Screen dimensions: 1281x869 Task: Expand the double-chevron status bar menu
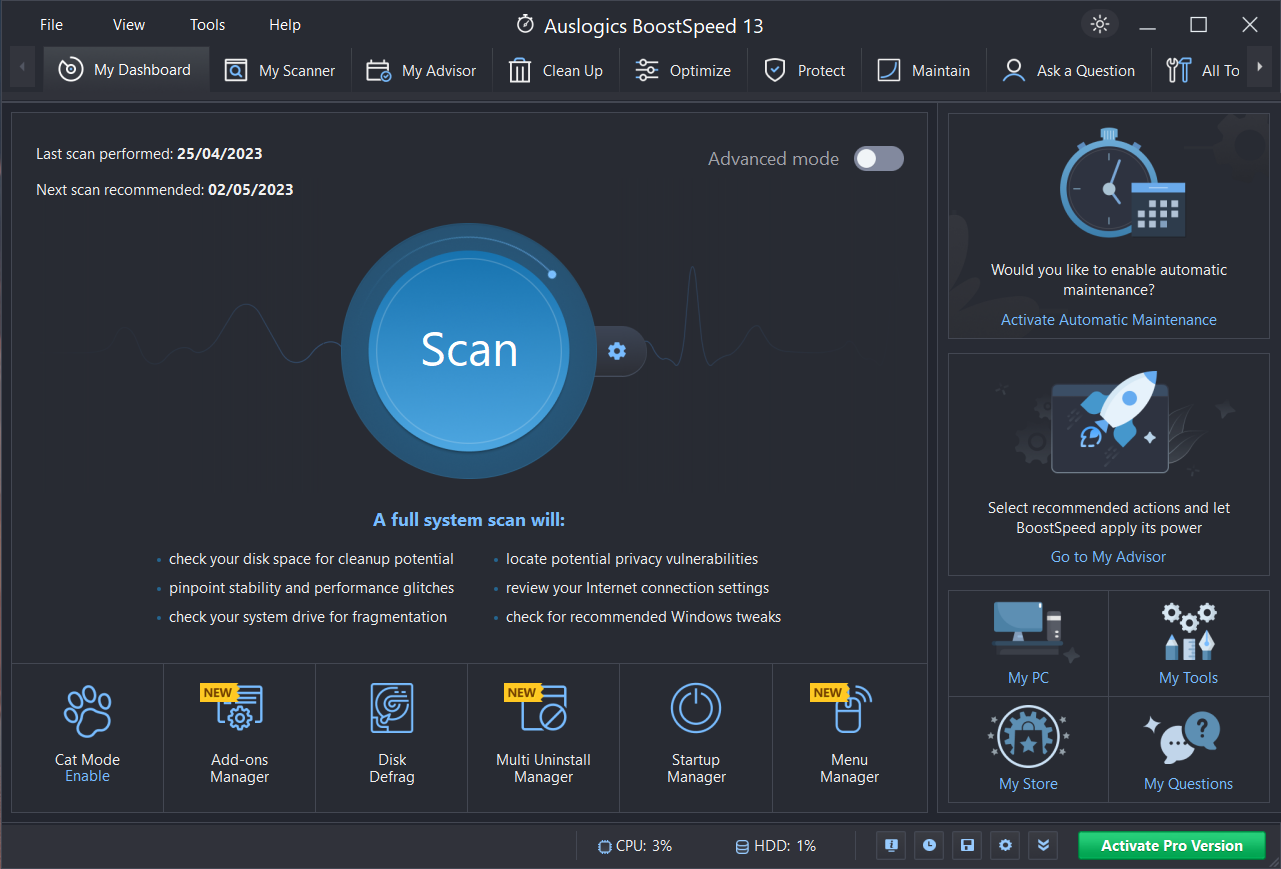(x=1043, y=846)
